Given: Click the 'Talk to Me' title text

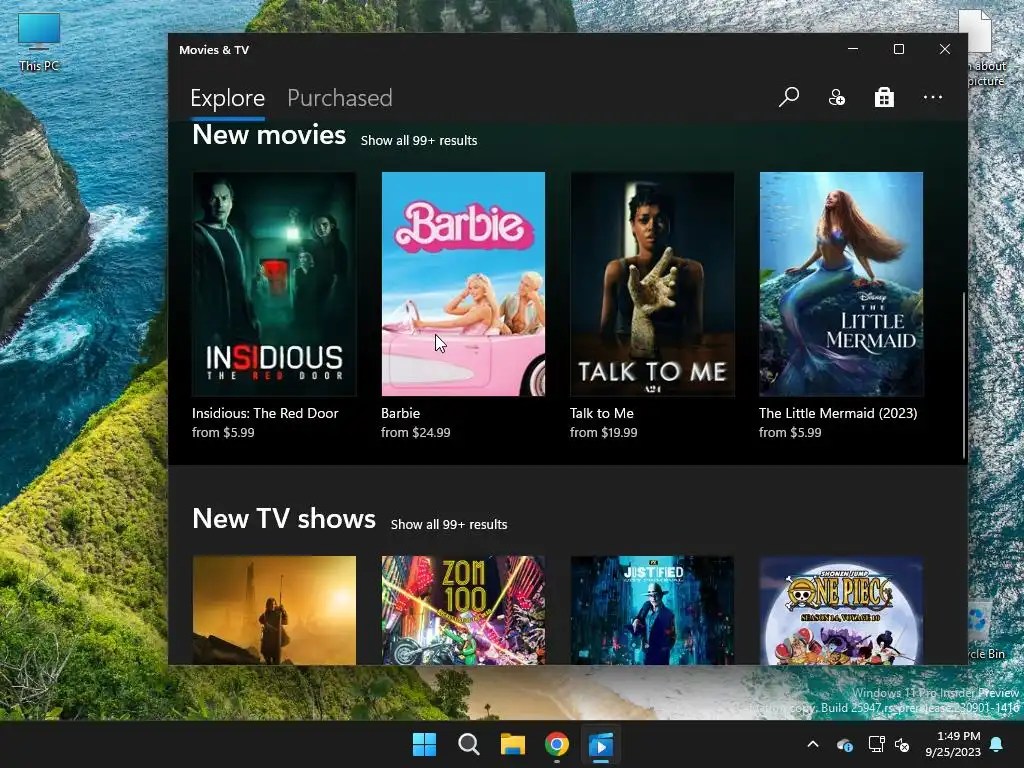Looking at the screenshot, I should 601,413.
